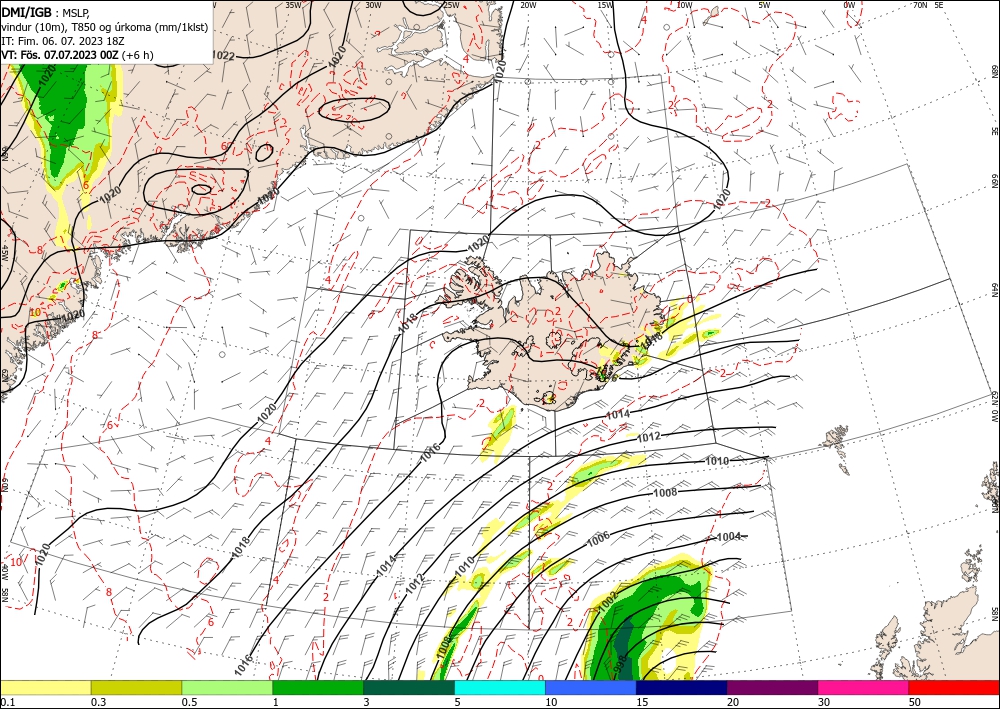Click the 1006 isobar label
The image size is (1000, 709).
pos(598,539)
